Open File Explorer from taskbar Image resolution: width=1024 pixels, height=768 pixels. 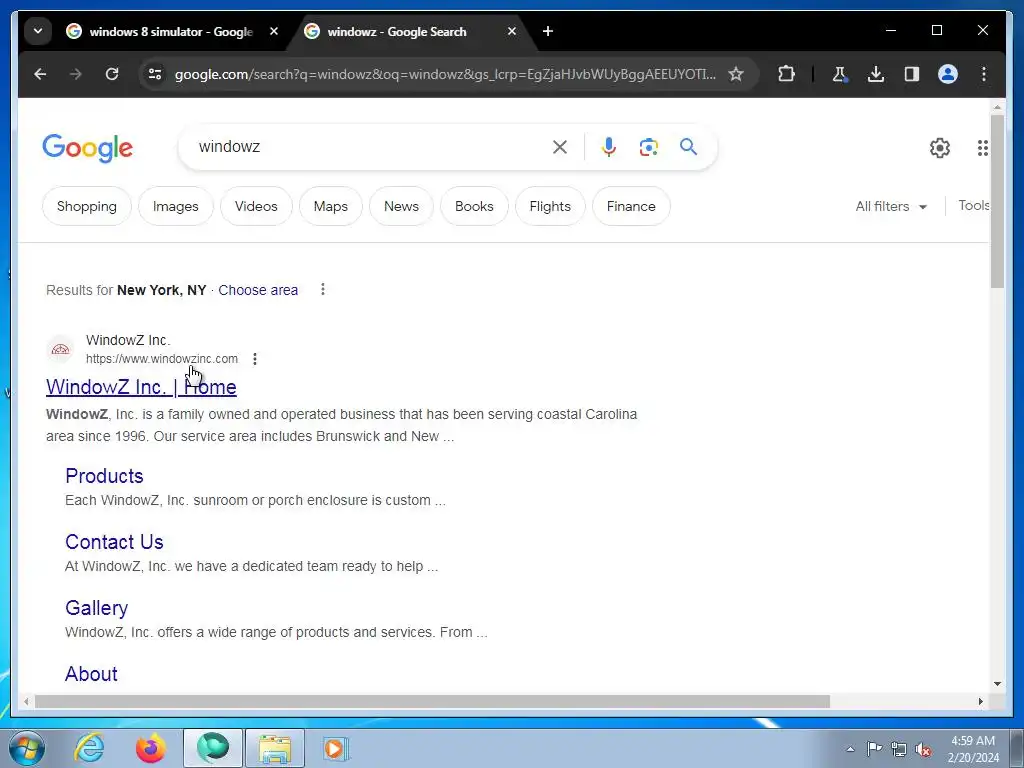pyautogui.click(x=275, y=748)
